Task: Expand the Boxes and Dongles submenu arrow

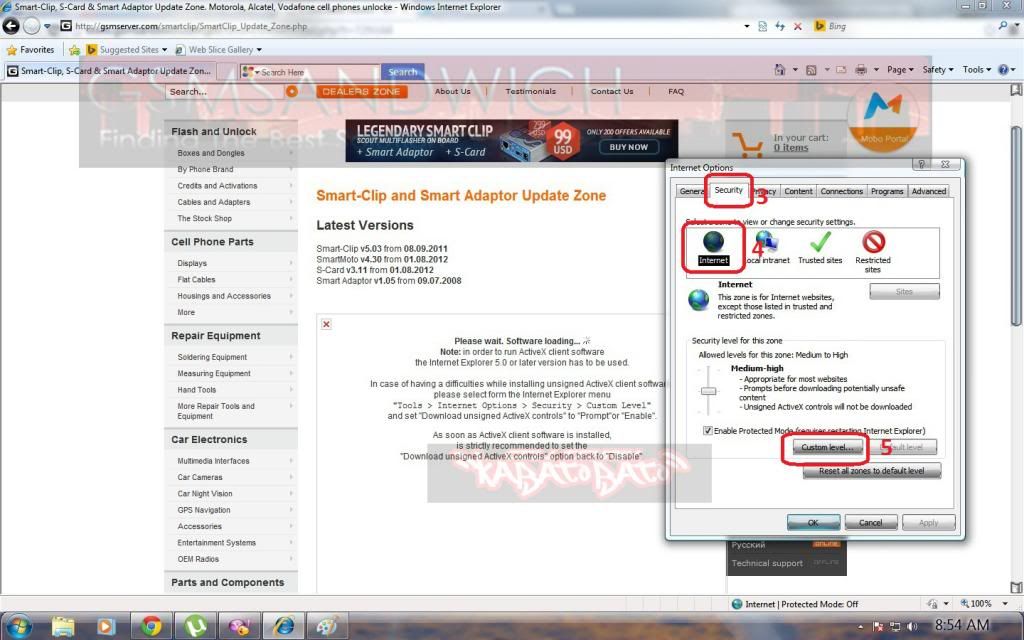Action: click(291, 153)
